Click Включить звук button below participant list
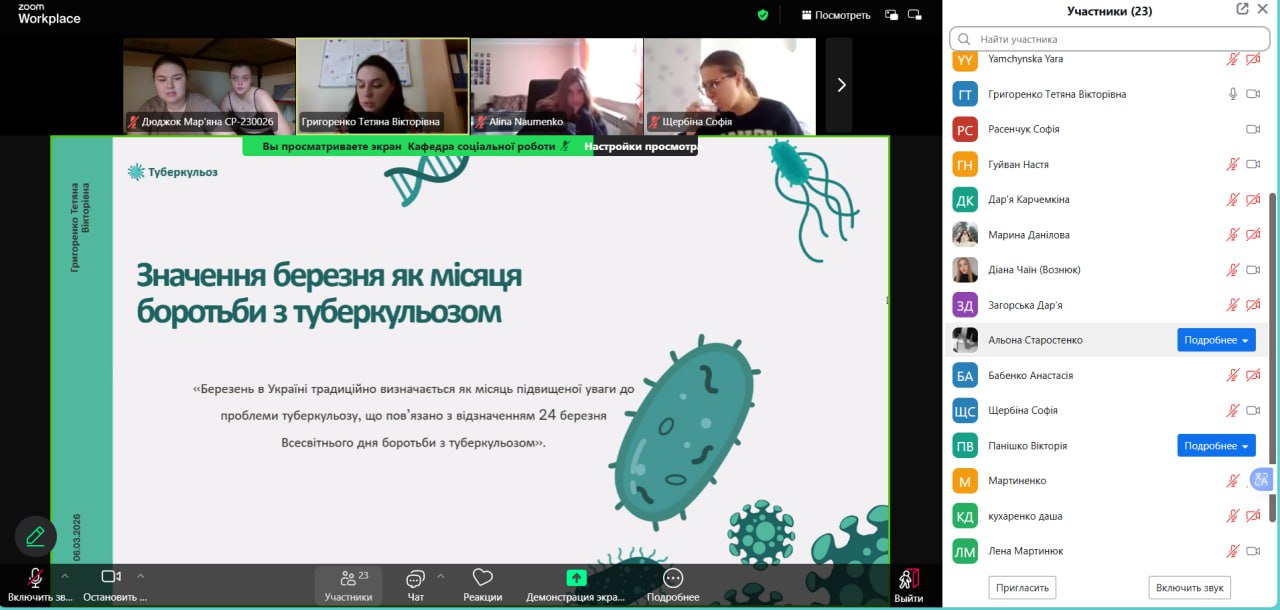 point(1189,587)
